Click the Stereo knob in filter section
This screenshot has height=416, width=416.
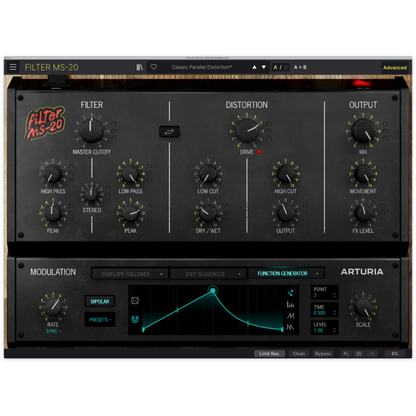point(91,194)
